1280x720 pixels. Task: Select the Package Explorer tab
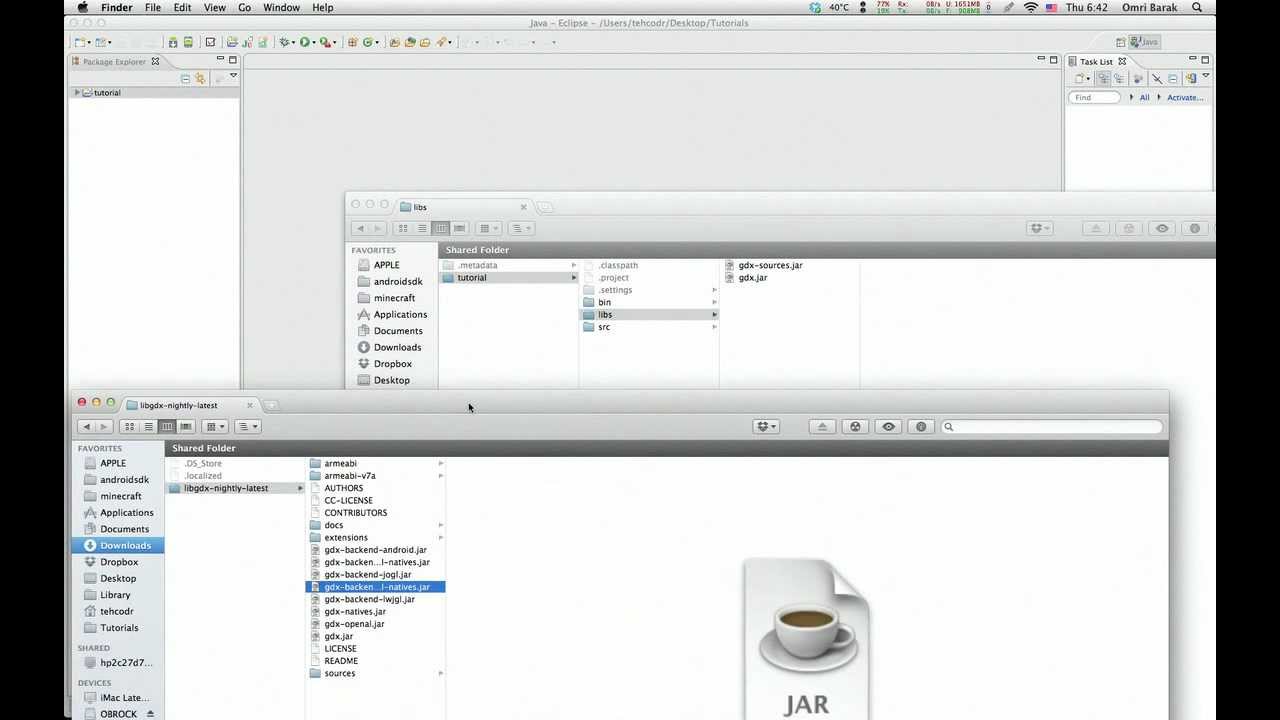(114, 61)
